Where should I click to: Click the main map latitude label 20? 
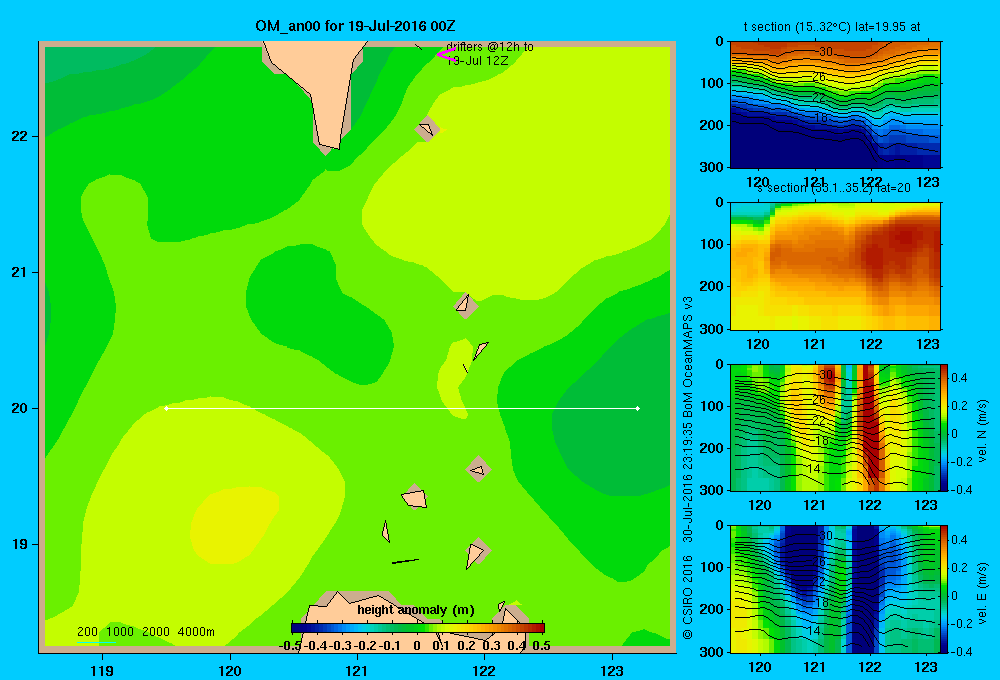pyautogui.click(x=19, y=408)
